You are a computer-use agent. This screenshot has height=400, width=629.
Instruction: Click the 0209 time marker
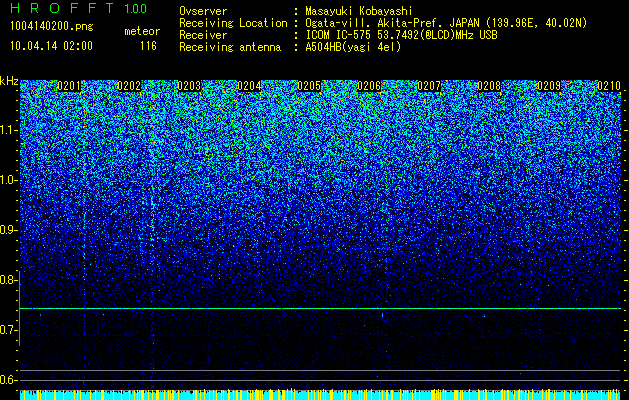click(549, 86)
